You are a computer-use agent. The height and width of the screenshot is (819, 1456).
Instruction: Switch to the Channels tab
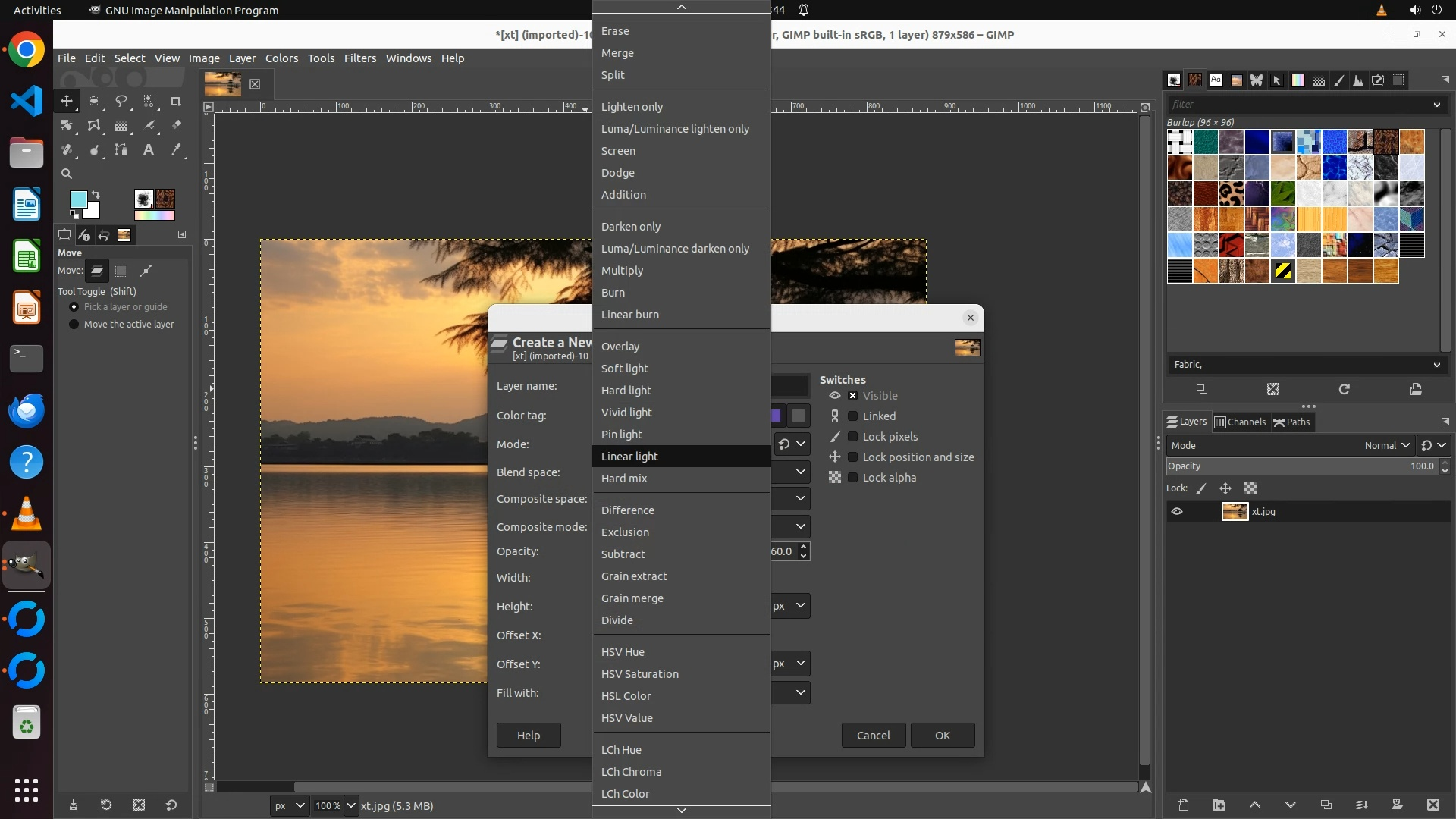[x=1241, y=422]
